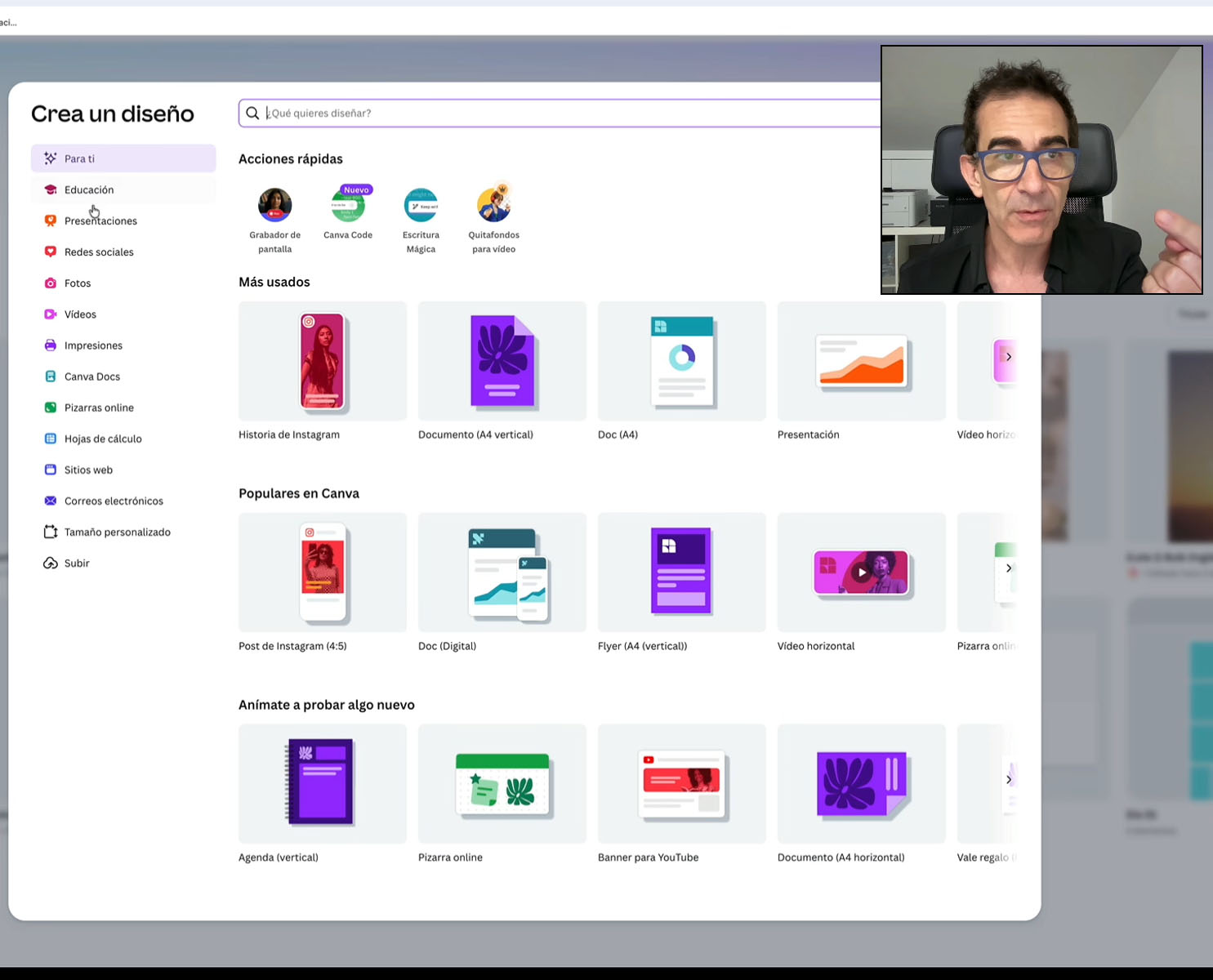The width and height of the screenshot is (1213, 980).
Task: Open the Correos electrónicos envelope icon
Action: (50, 501)
